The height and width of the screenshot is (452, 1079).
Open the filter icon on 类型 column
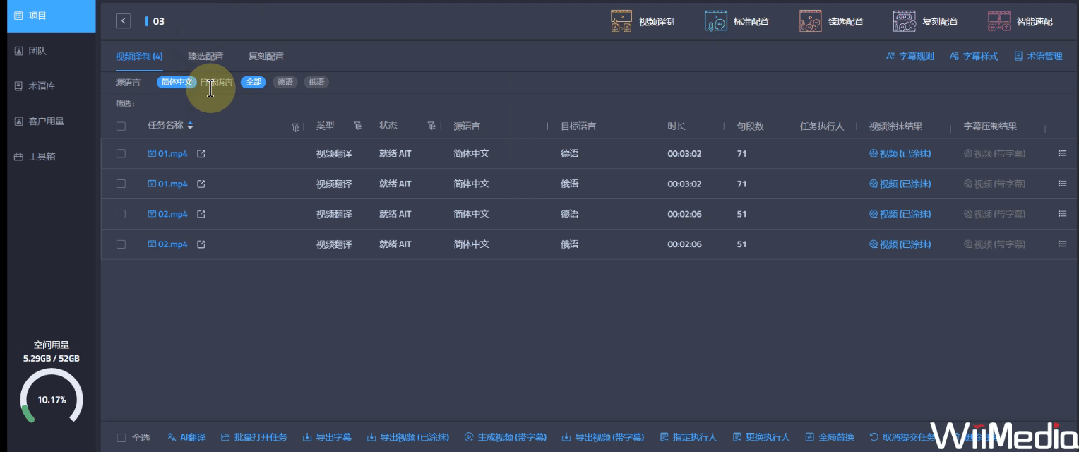click(x=357, y=126)
